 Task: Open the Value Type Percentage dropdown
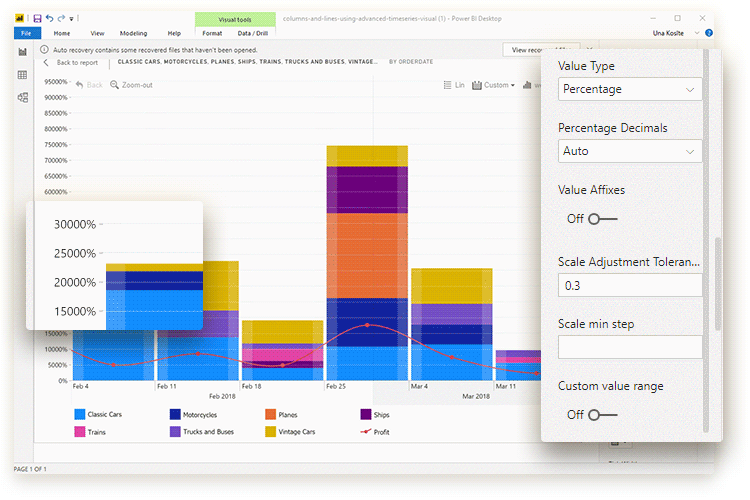(x=630, y=89)
